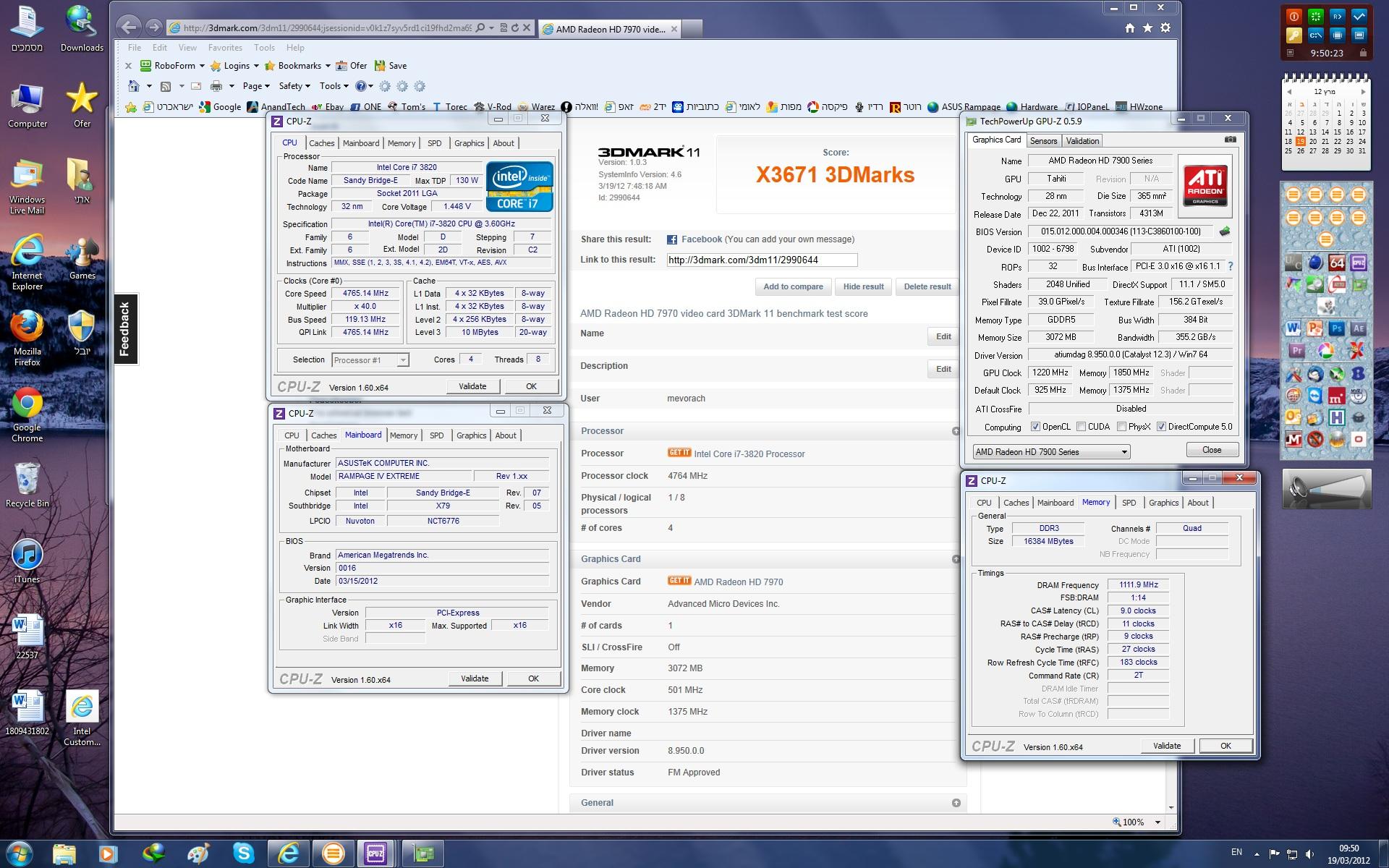This screenshot has height=868, width=1389.
Task: Open Windows Start orb
Action: pos(19,854)
